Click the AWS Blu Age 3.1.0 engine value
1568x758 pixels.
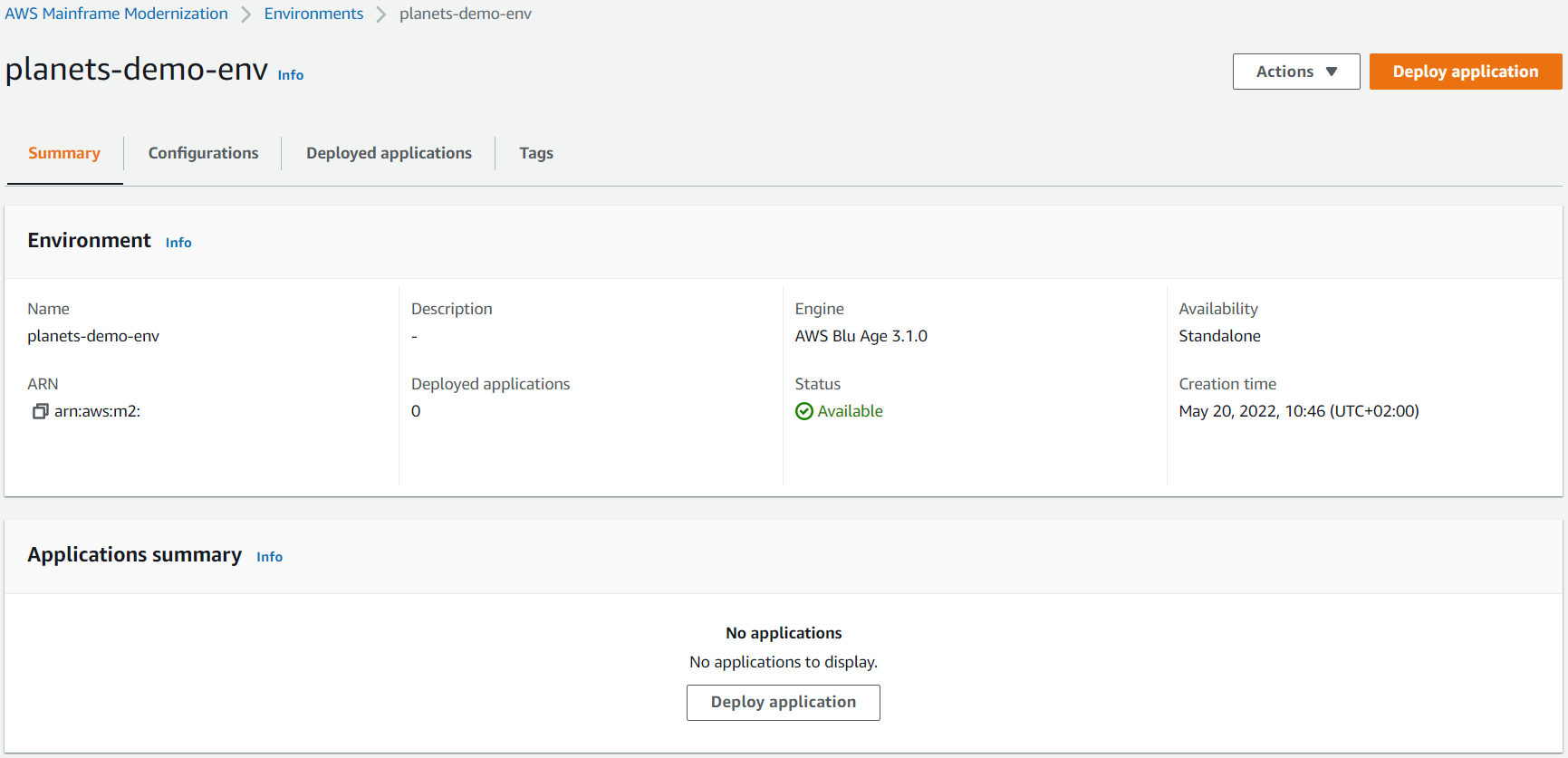coord(861,336)
